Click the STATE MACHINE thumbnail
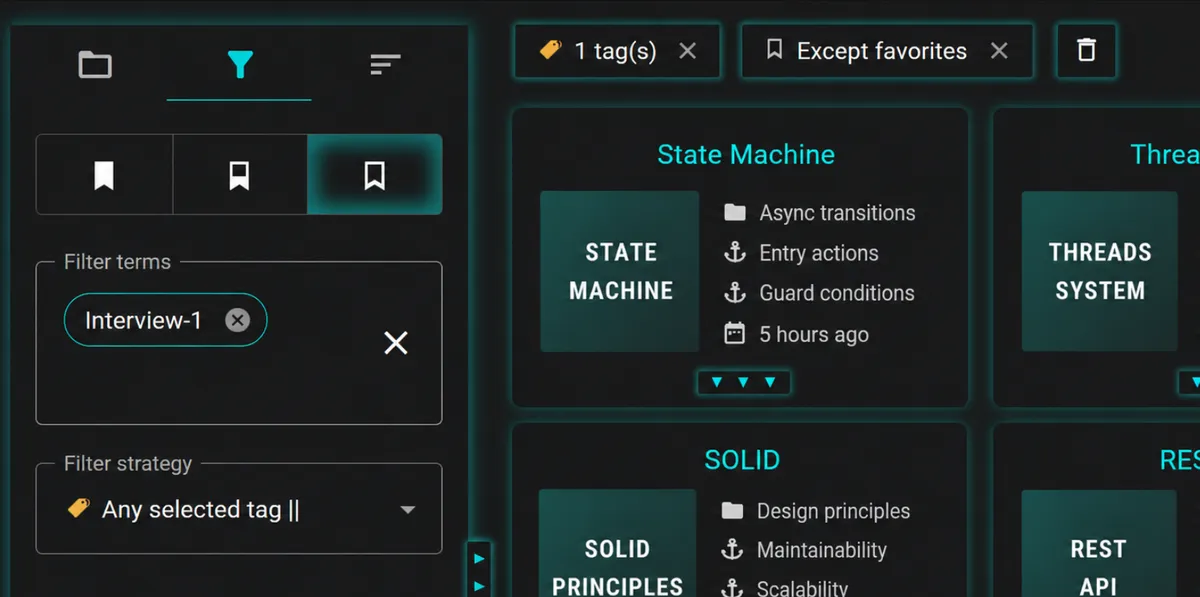Image resolution: width=1200 pixels, height=597 pixels. click(620, 271)
